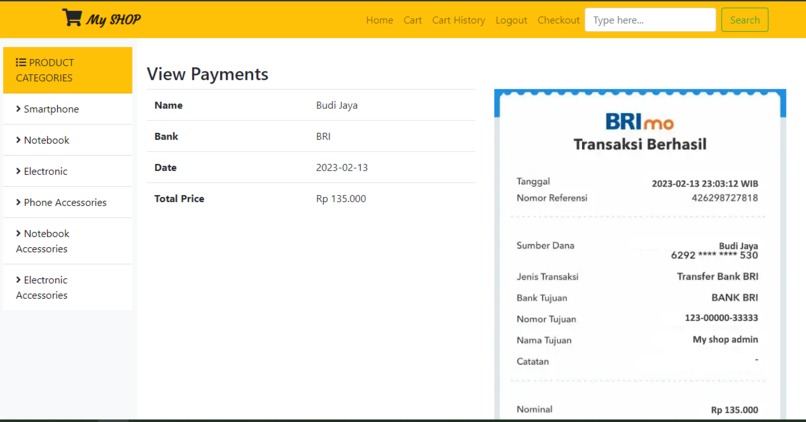Open the Checkout page

click(x=558, y=20)
